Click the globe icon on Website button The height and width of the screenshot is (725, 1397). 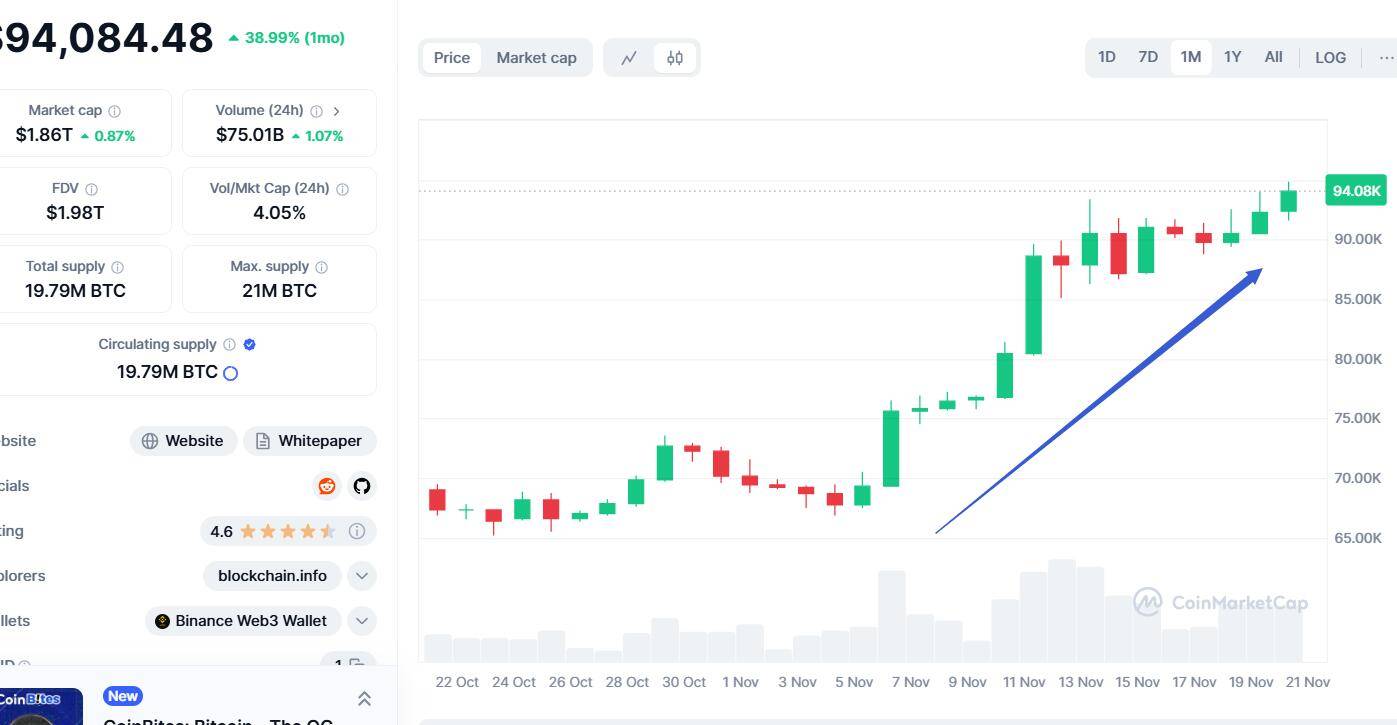(x=150, y=440)
